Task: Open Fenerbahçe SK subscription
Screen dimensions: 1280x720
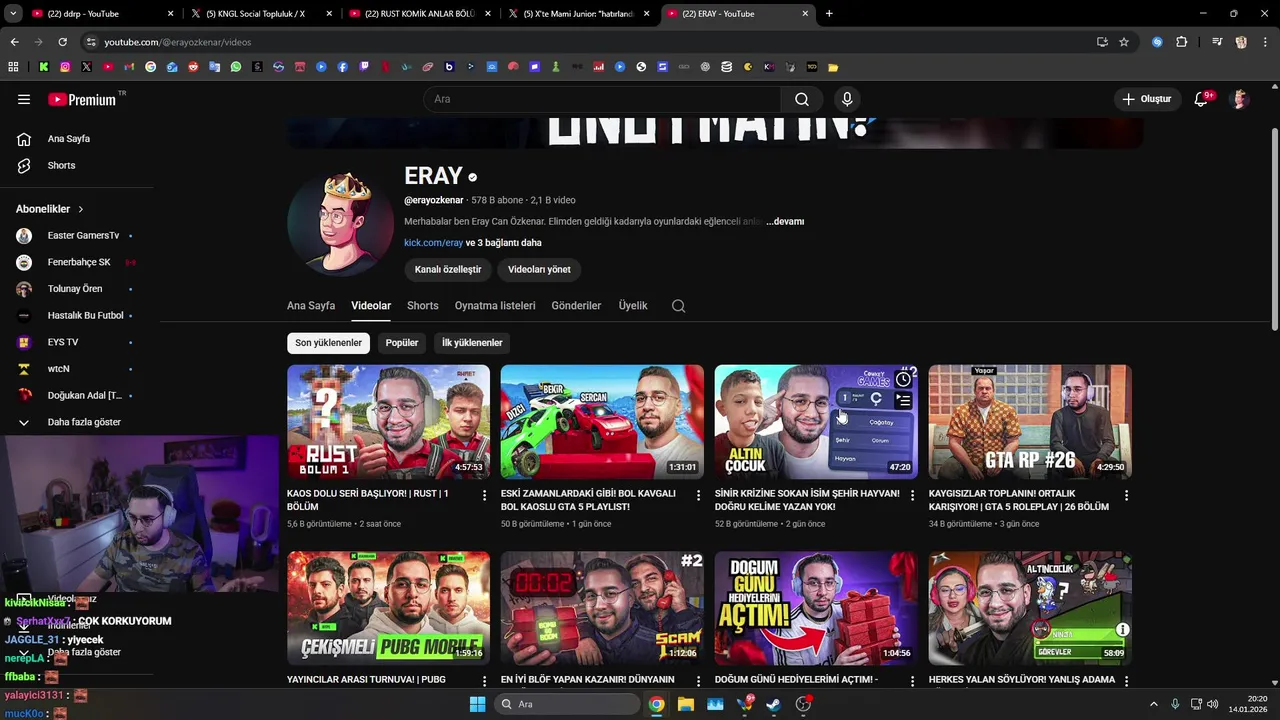Action: pyautogui.click(x=77, y=262)
